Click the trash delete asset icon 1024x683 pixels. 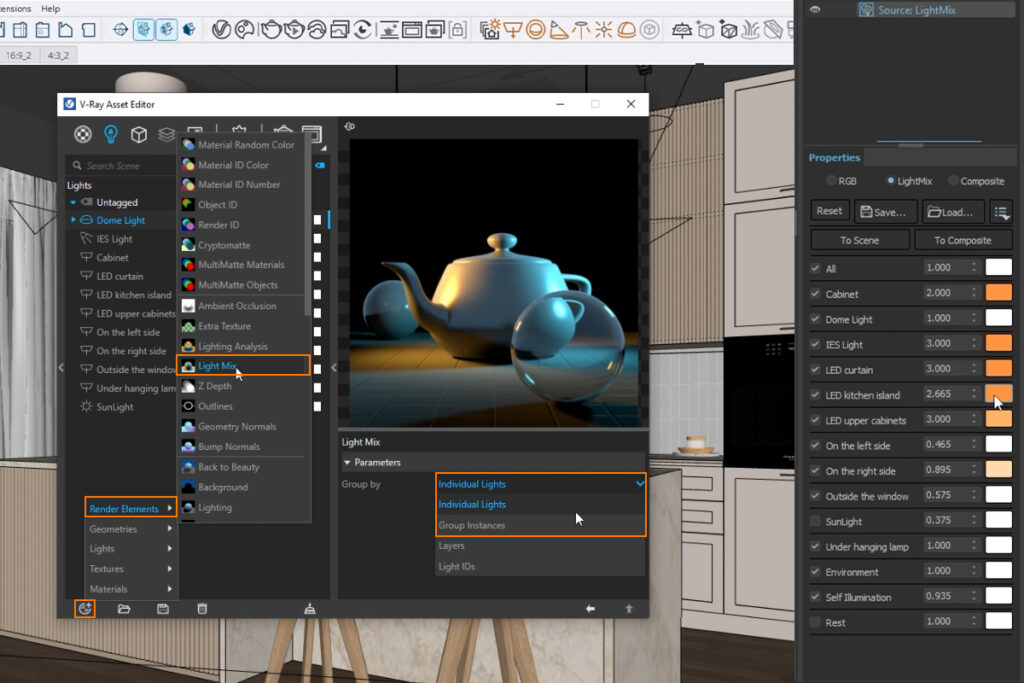point(202,608)
